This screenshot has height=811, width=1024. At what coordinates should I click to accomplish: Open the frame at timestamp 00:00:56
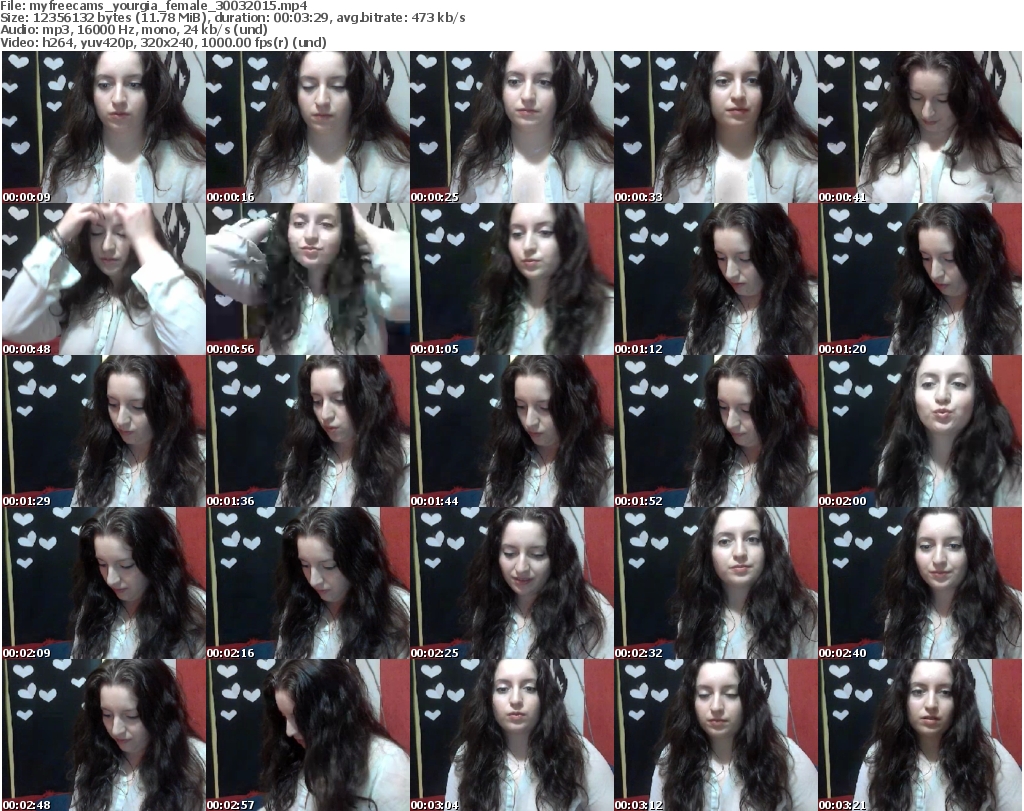[x=308, y=279]
